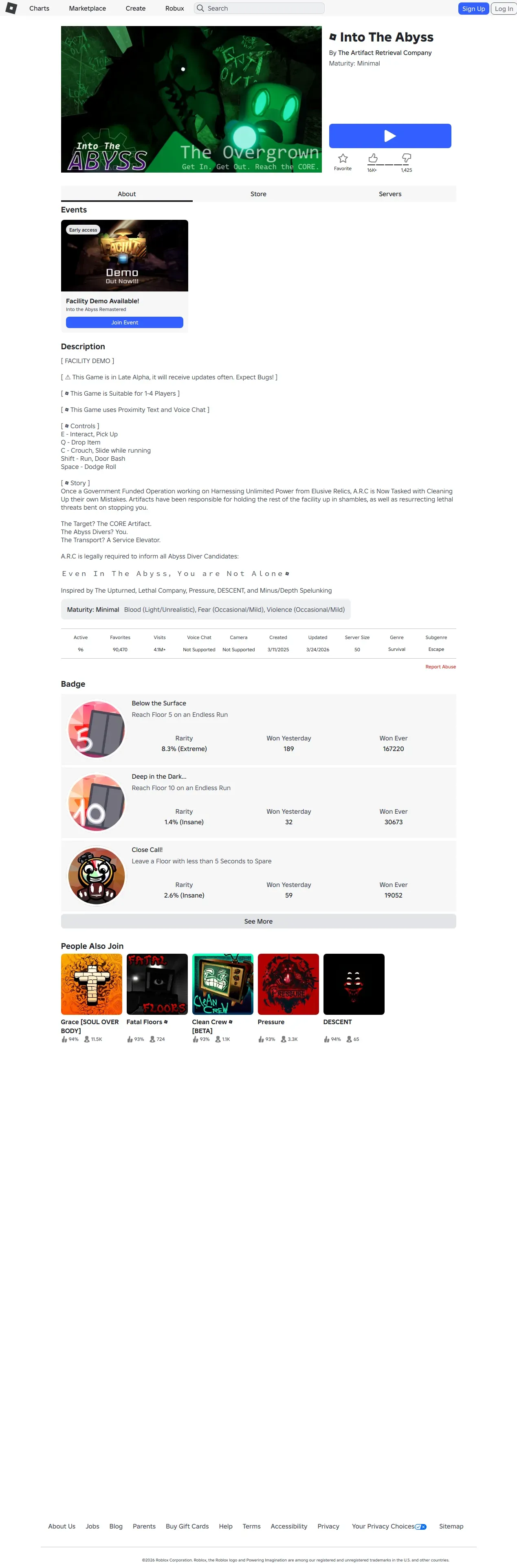
Task: Expand badges with See More
Action: [x=258, y=921]
